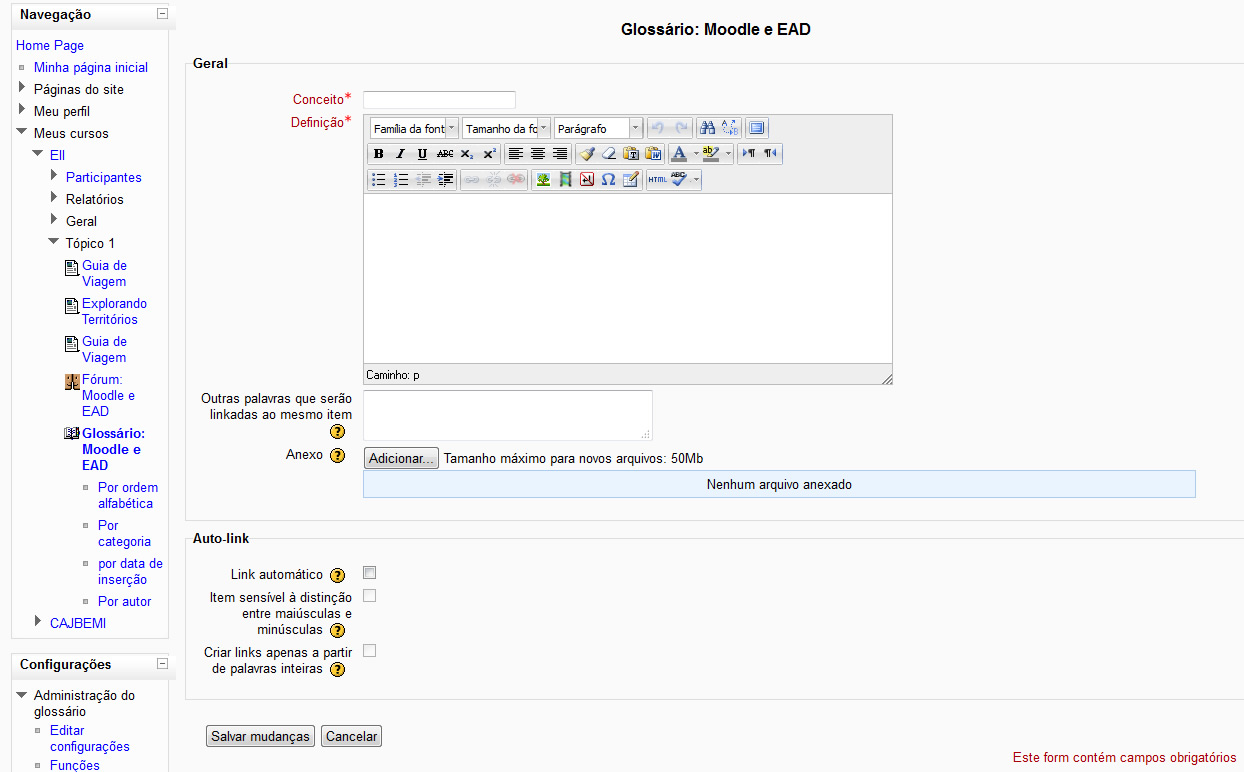Open help for Anexo field

[338, 456]
